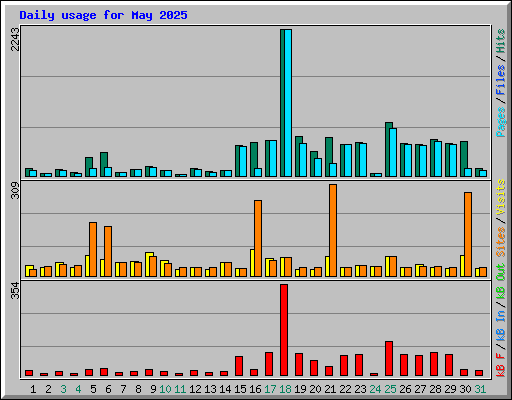Click the Visits legend label
This screenshot has height=400, width=512.
(501, 197)
